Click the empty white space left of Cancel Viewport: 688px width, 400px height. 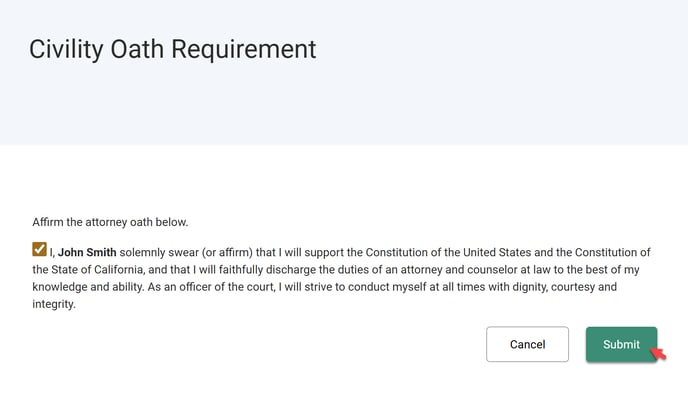(250, 344)
